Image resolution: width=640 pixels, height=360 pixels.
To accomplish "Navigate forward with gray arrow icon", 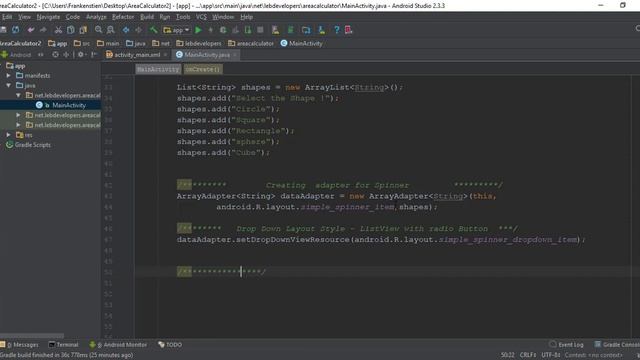I will click(138, 30).
